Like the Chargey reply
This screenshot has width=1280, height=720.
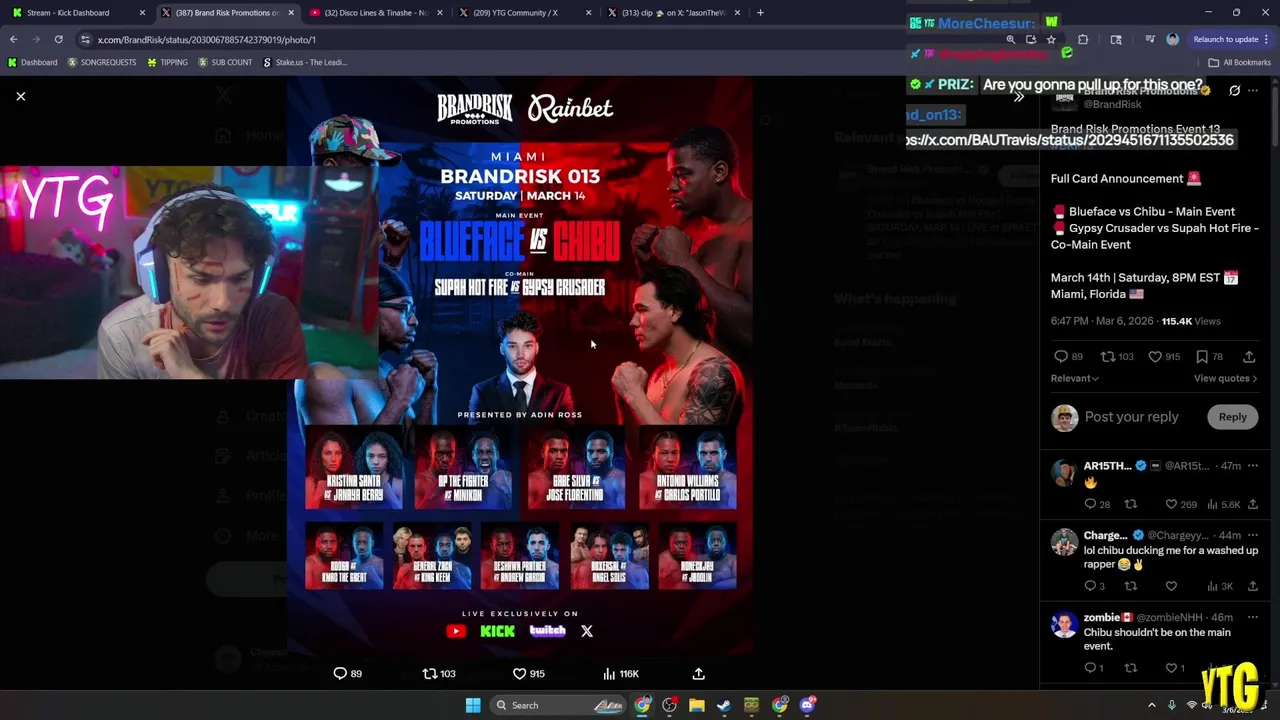(1171, 586)
